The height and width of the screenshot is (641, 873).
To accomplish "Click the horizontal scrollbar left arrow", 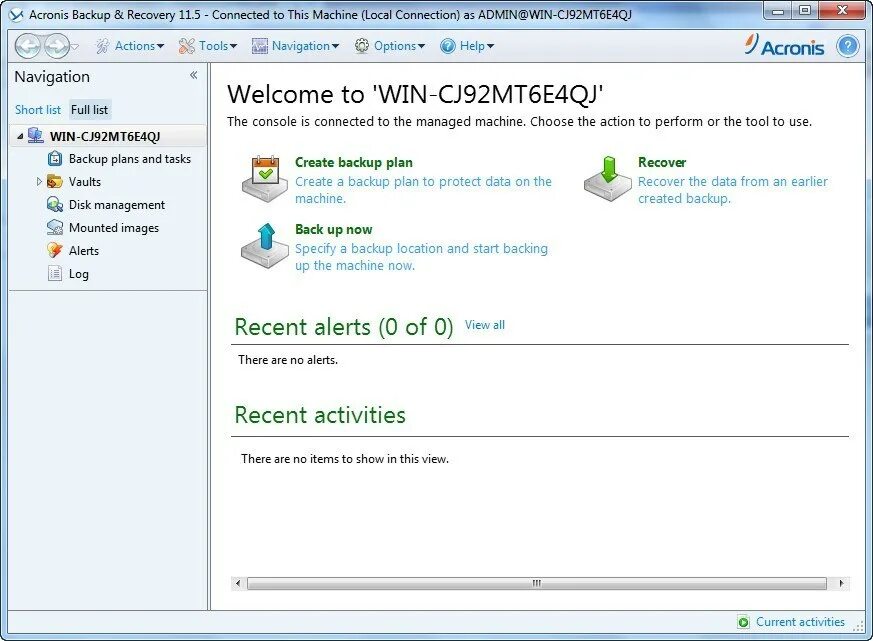I will tap(238, 584).
